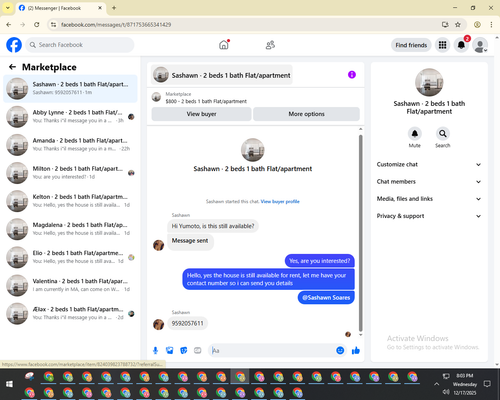Open the install app icon in address bar
This screenshot has height=400, width=500.
[x=445, y=24]
